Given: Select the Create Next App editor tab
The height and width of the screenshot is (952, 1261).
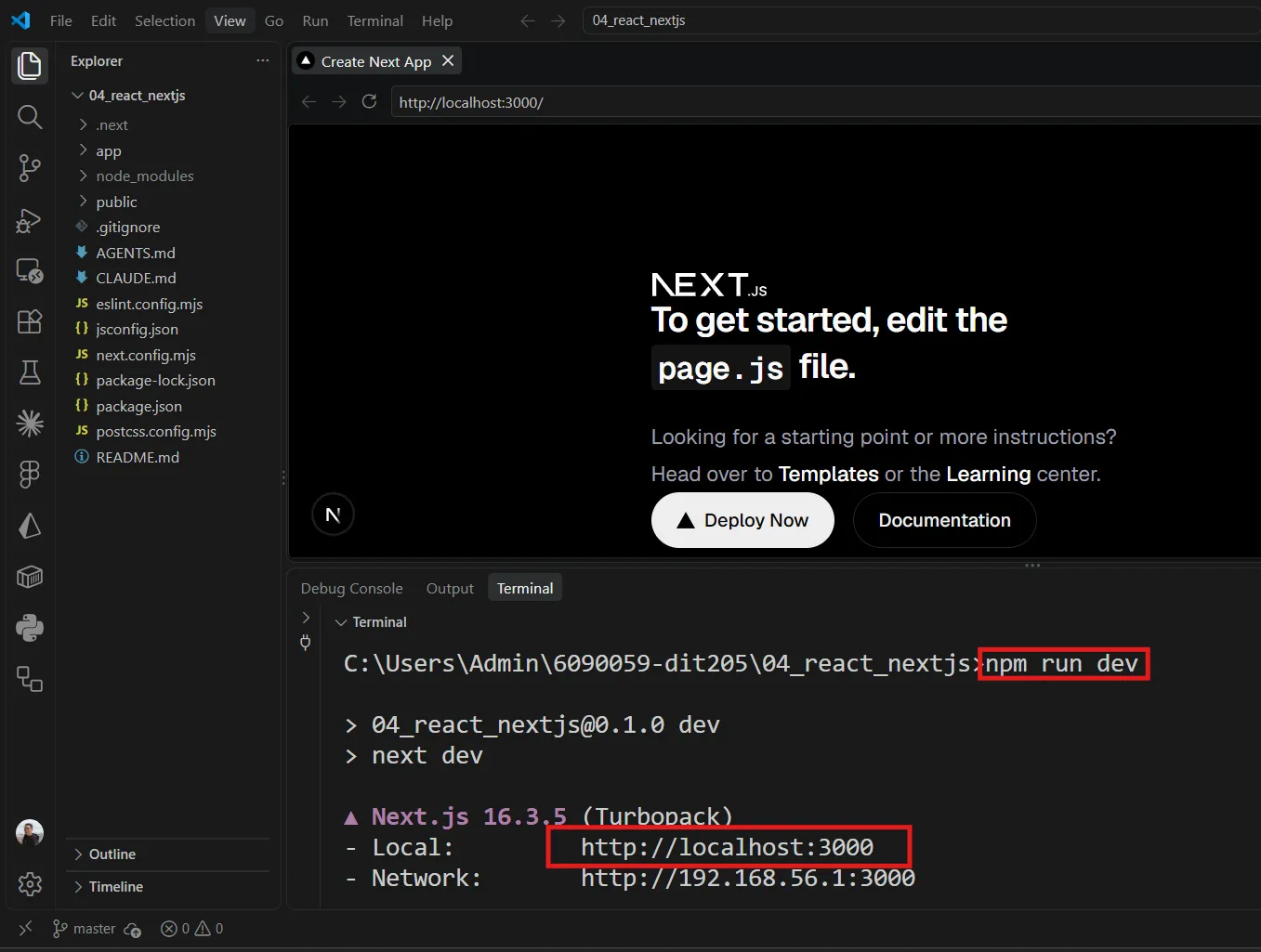Looking at the screenshot, I should click(375, 61).
